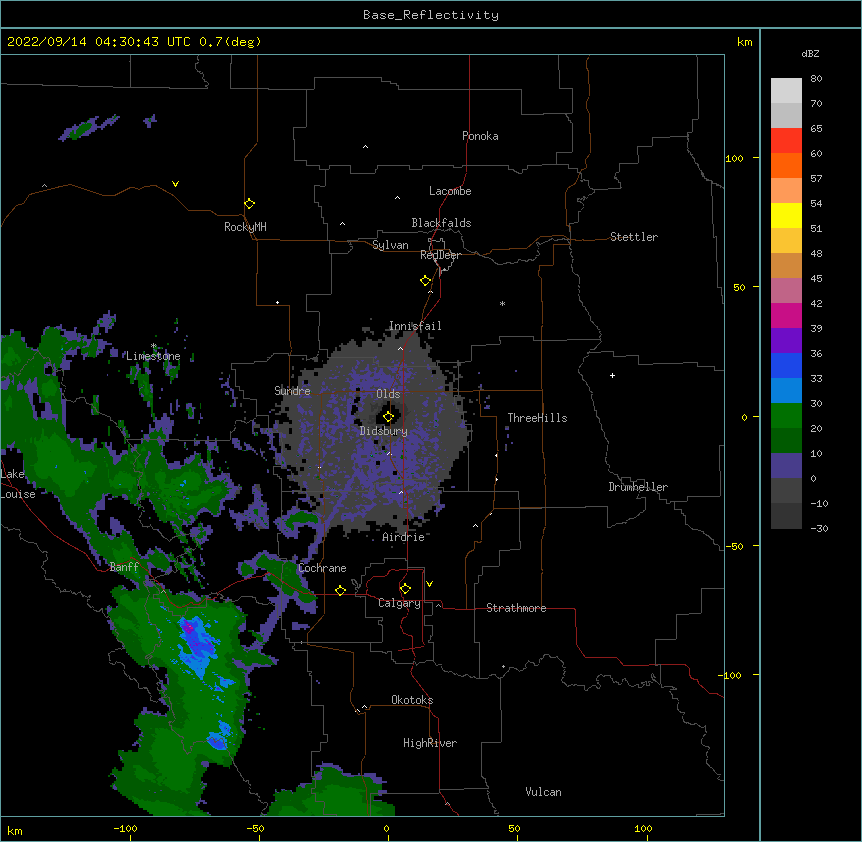Click the Airdrie city label
862x842 pixels.
coord(404,537)
